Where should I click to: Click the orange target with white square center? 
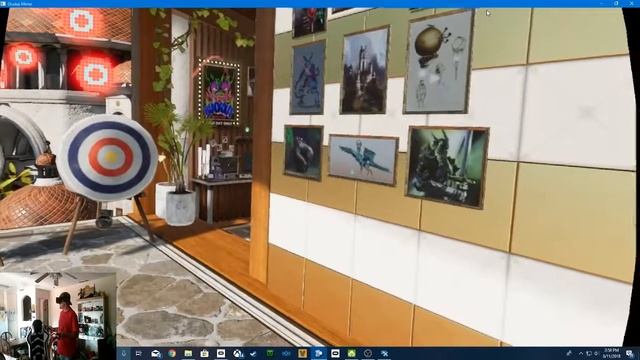point(81,20)
